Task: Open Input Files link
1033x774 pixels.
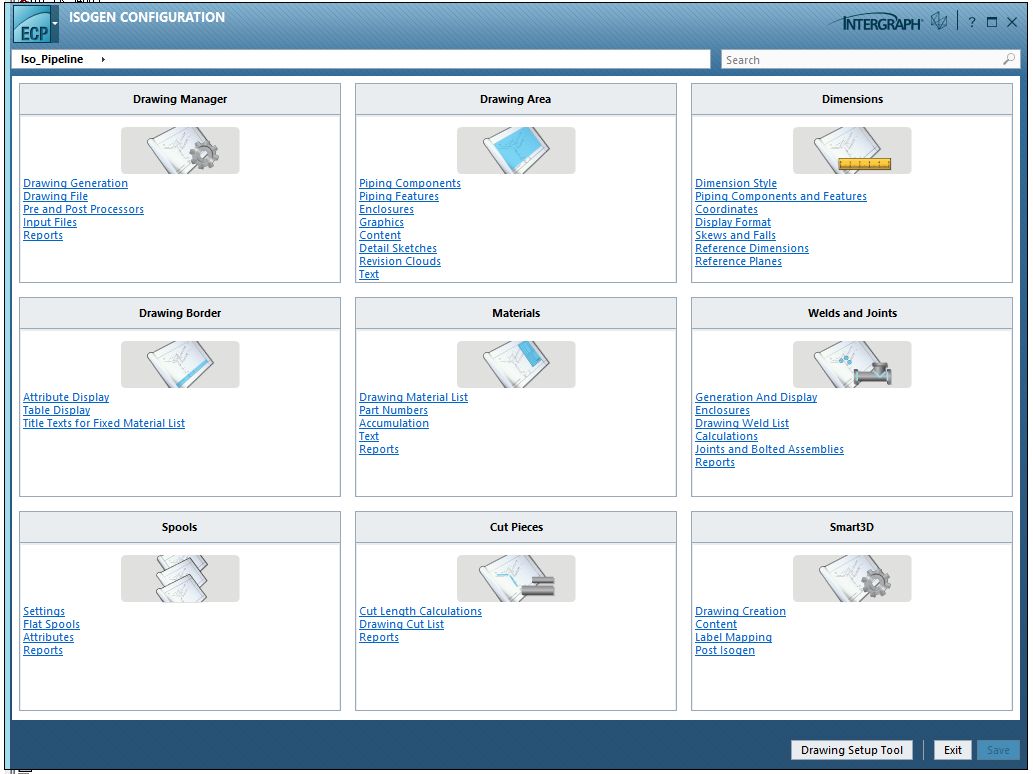Action: click(50, 223)
